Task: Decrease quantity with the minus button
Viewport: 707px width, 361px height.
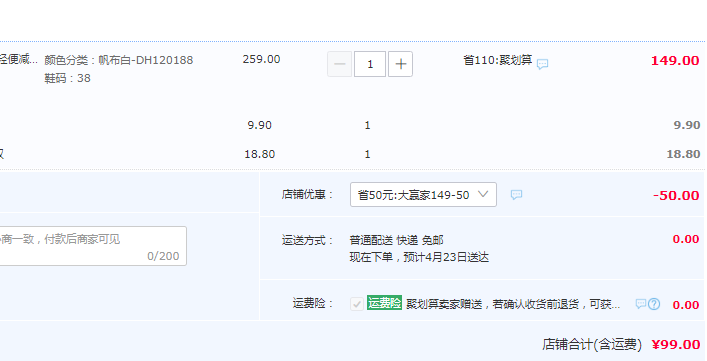Action: tap(340, 64)
